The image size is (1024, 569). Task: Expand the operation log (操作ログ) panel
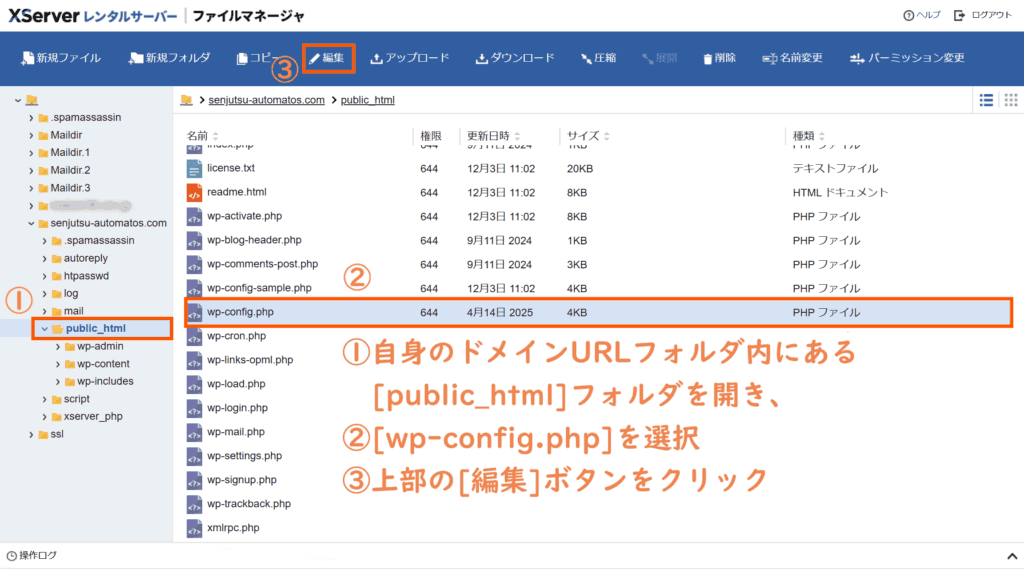(x=1009, y=555)
